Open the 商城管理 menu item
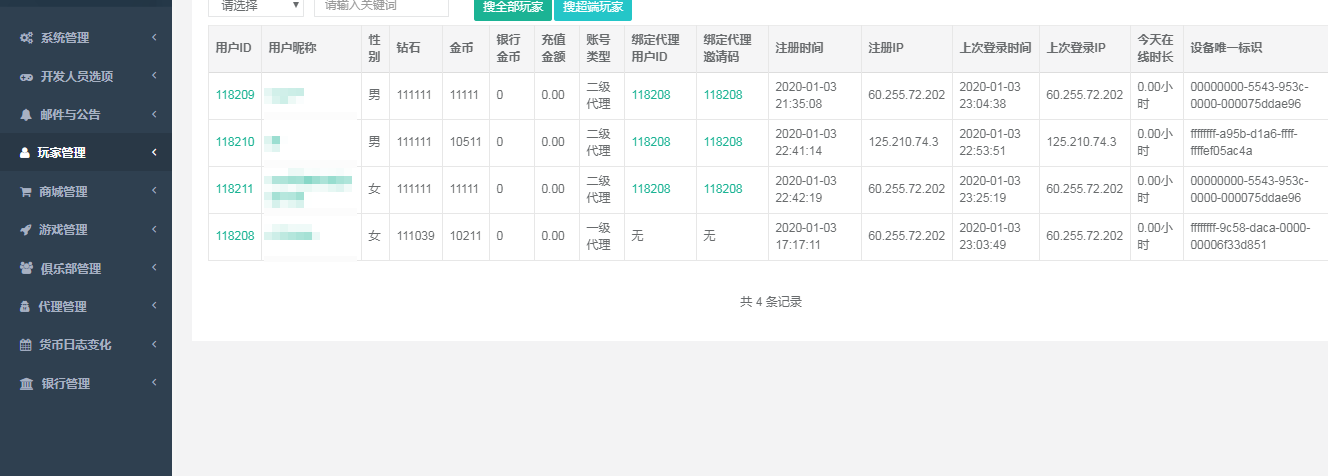 (63, 192)
